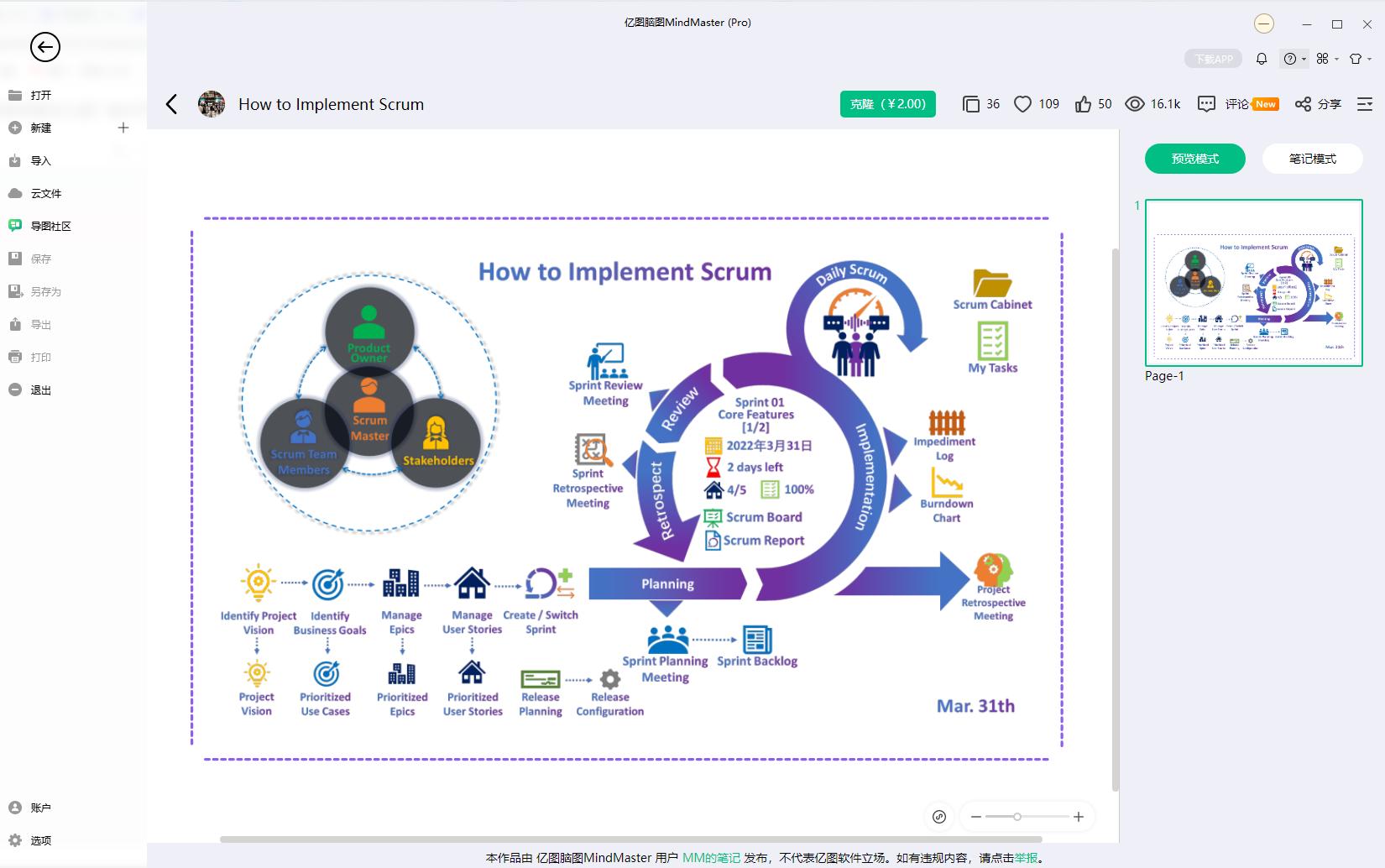The image size is (1385, 868).
Task: Open the share (分享) icon
Action: pos(1303,104)
